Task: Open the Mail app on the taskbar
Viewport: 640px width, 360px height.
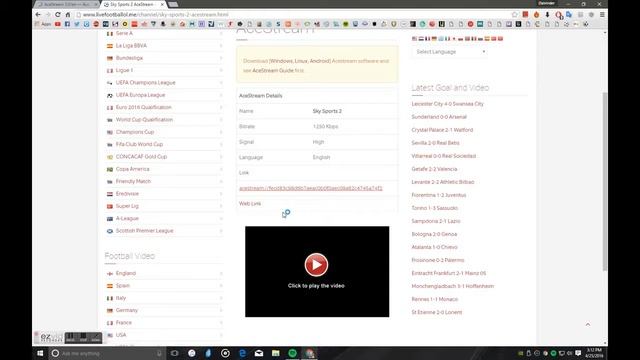Action: click(259, 353)
